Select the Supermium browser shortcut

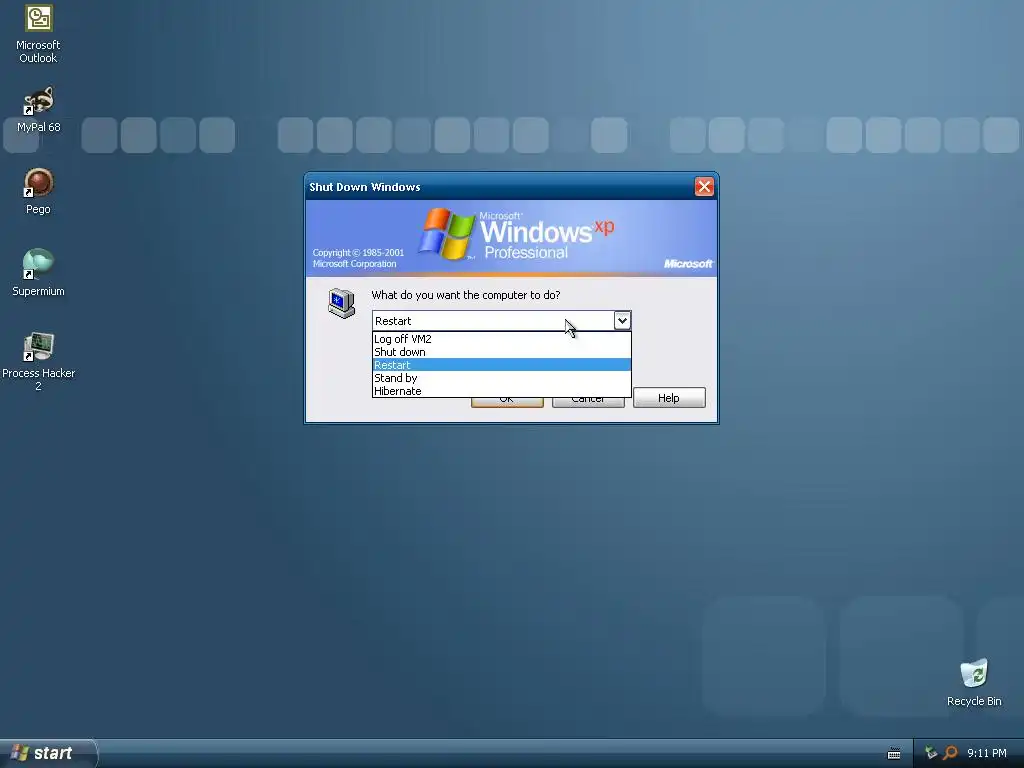pyautogui.click(x=38, y=273)
